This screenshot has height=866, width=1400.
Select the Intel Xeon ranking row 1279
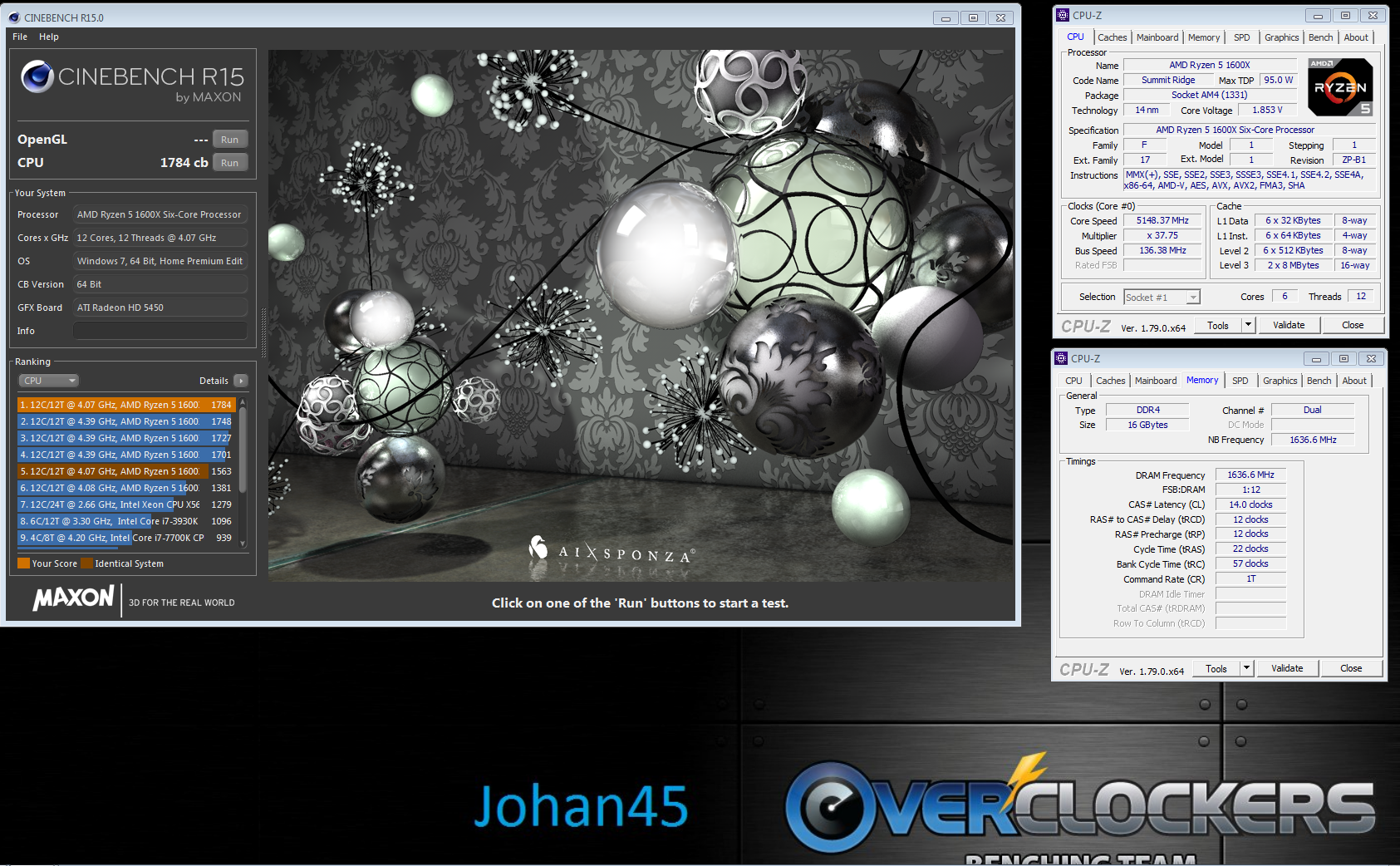pos(126,504)
